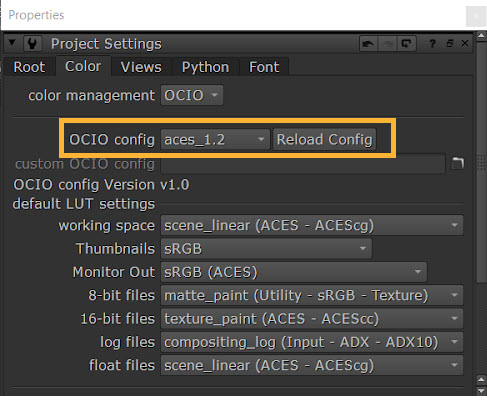This screenshot has width=487, height=400.
Task: Open the Python tab
Action: click(205, 67)
